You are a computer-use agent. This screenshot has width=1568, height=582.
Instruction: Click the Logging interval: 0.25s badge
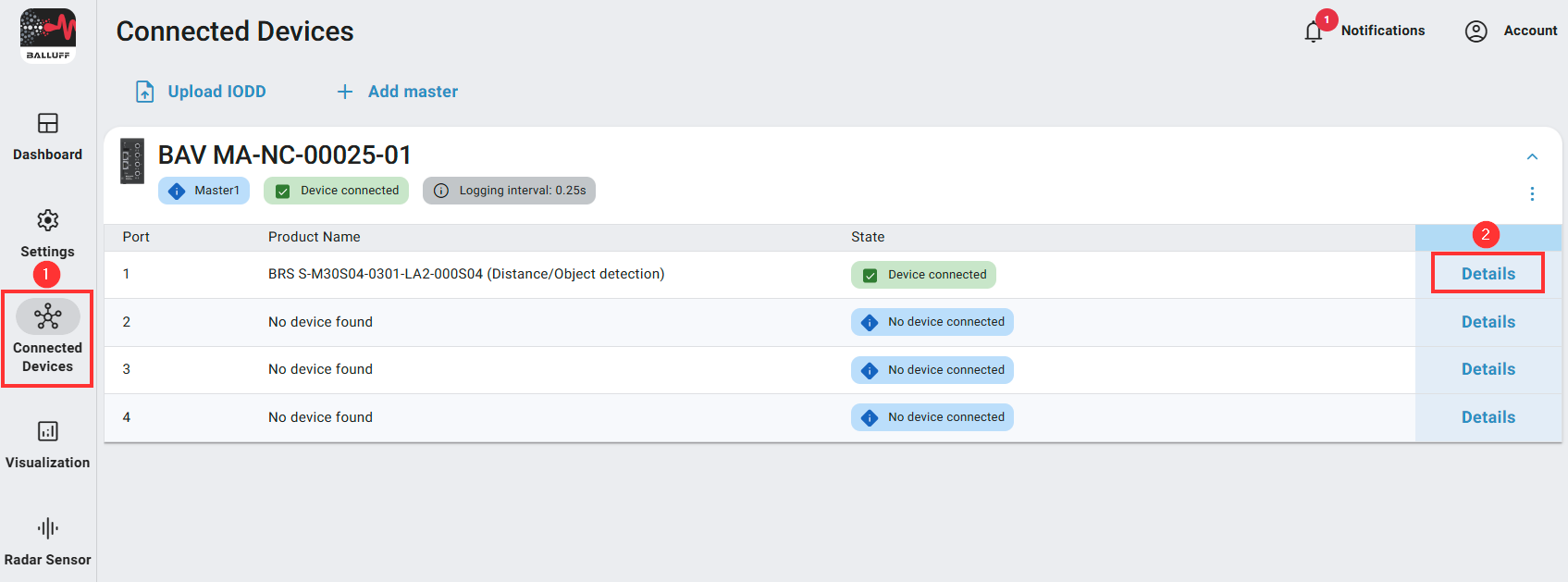[x=509, y=191]
